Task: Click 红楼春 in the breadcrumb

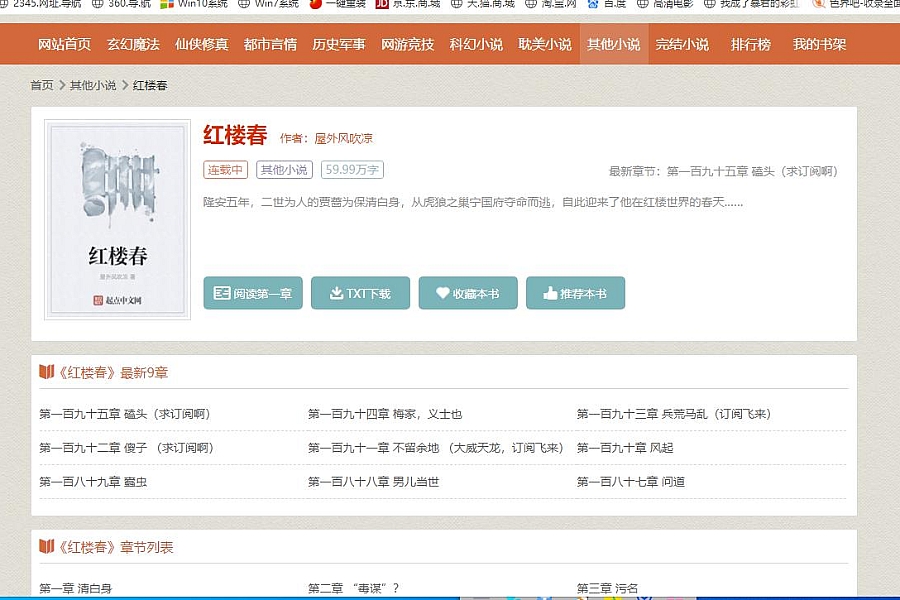Action: (150, 85)
